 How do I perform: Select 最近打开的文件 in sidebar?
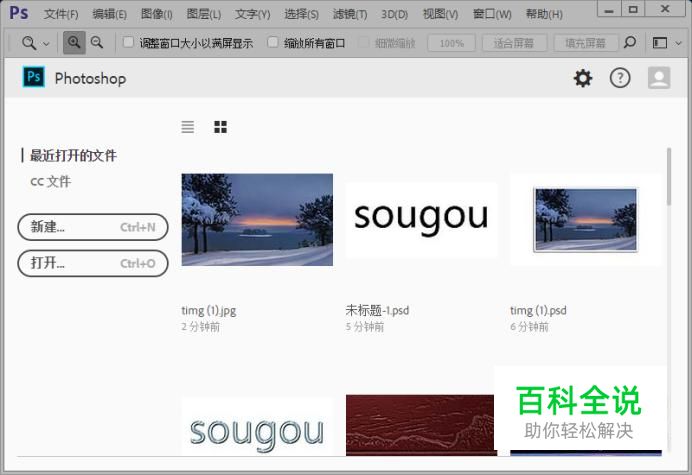coord(73,155)
